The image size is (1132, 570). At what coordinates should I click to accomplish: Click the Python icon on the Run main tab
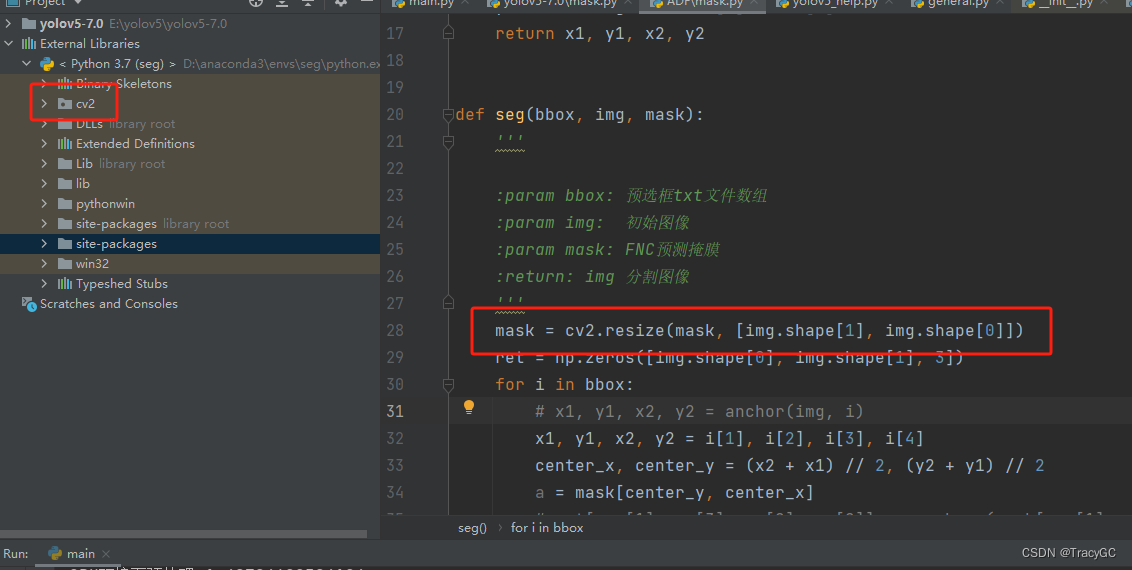tap(55, 553)
